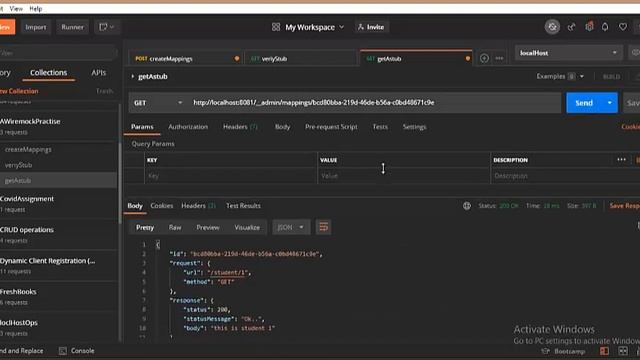Open the GET method dropdown

click(x=158, y=102)
